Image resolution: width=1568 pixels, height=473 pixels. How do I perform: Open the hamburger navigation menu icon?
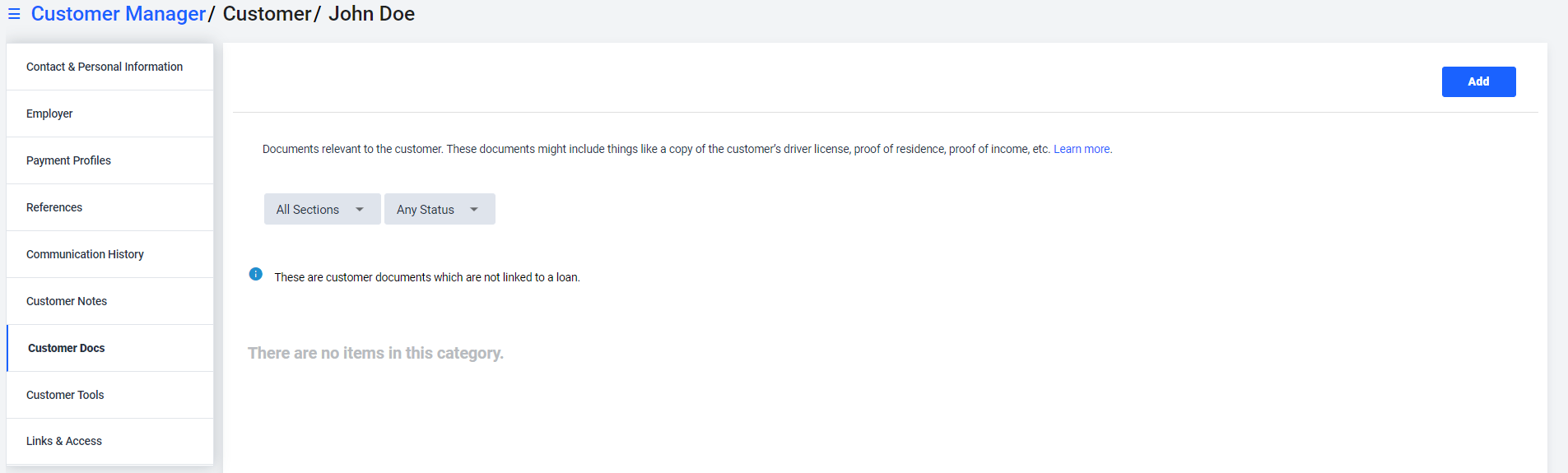(x=14, y=14)
